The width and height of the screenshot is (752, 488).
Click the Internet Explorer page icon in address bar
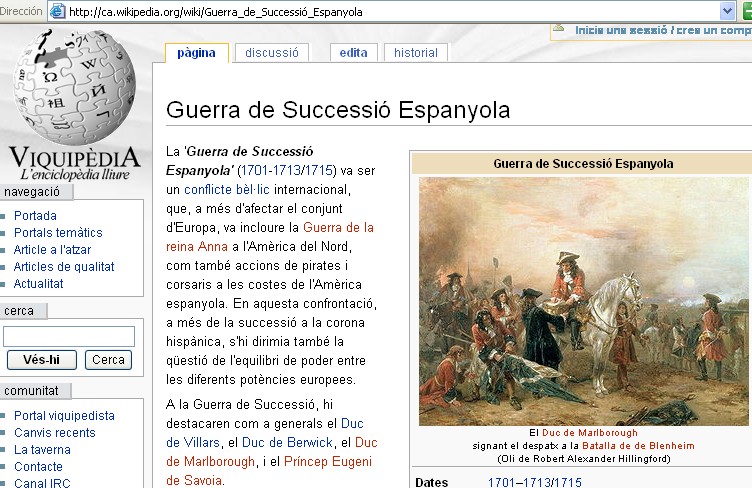pyautogui.click(x=58, y=11)
